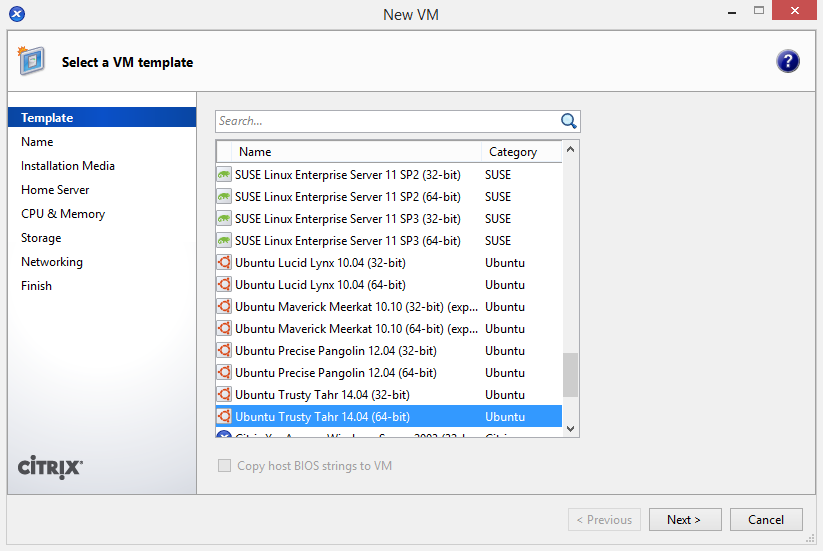Select SUSE Linux Enterprise Server 11 SP3 (32-bit) template

point(389,219)
